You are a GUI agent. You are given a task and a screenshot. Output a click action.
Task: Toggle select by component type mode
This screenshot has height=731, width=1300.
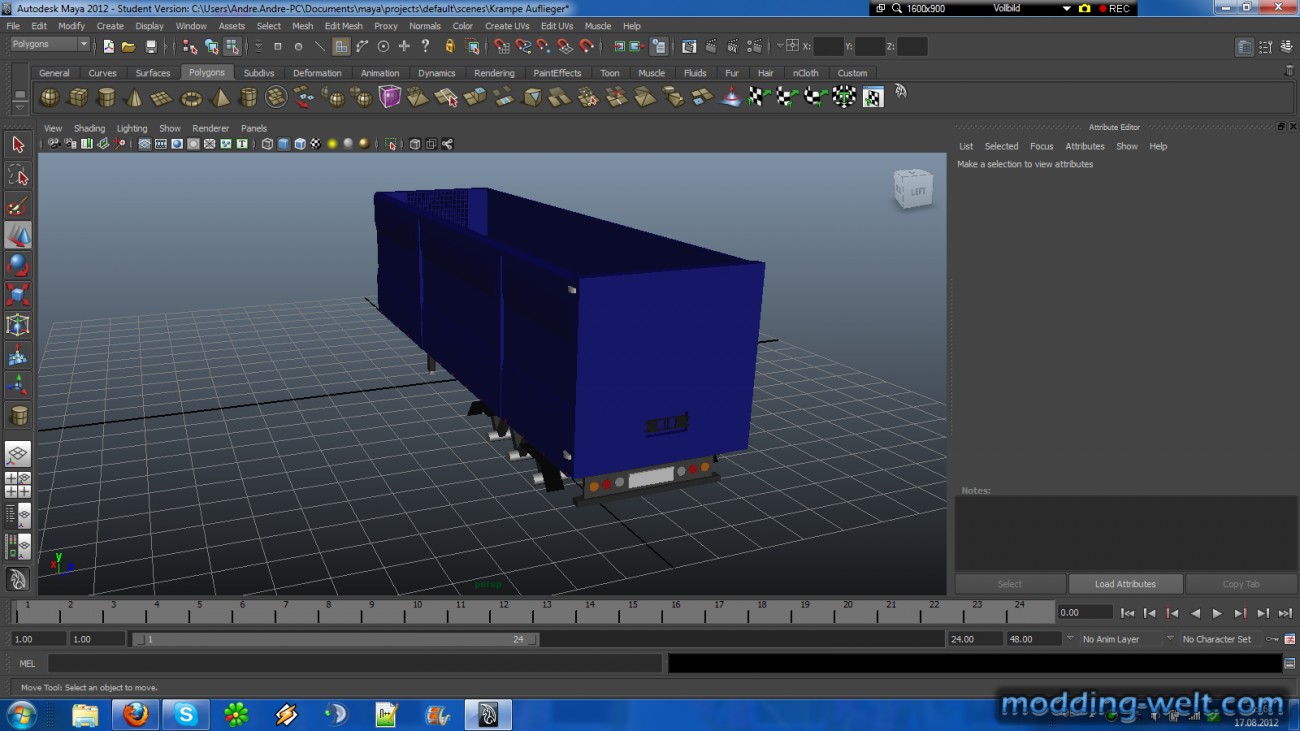(232, 46)
